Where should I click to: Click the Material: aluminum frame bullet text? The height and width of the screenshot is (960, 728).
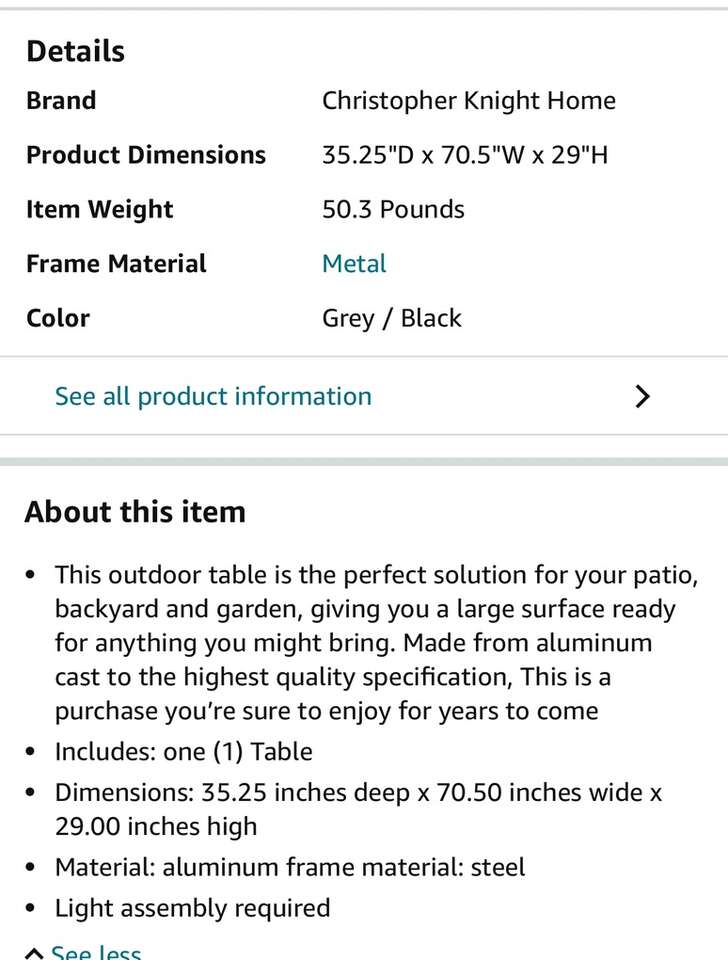290,867
